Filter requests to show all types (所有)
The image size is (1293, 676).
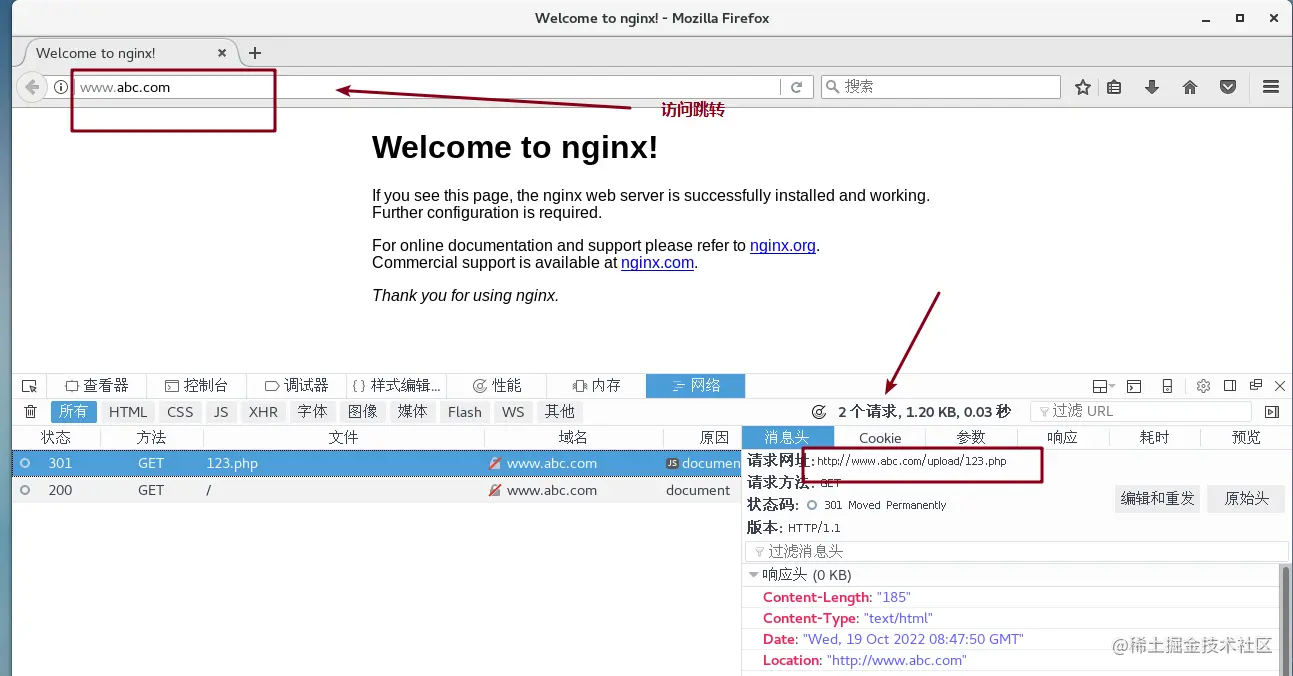[73, 411]
